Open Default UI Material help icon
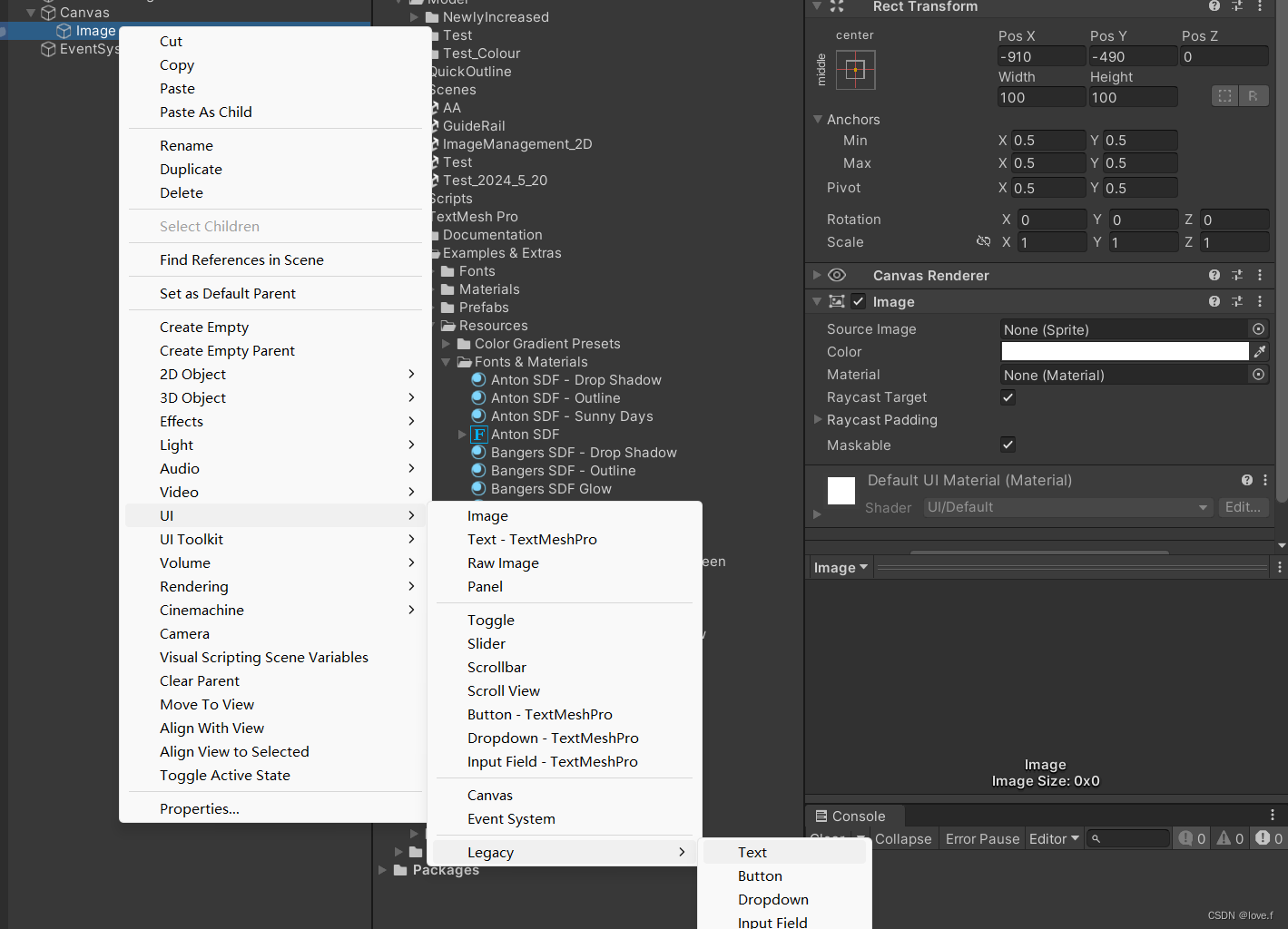 tap(1247, 480)
